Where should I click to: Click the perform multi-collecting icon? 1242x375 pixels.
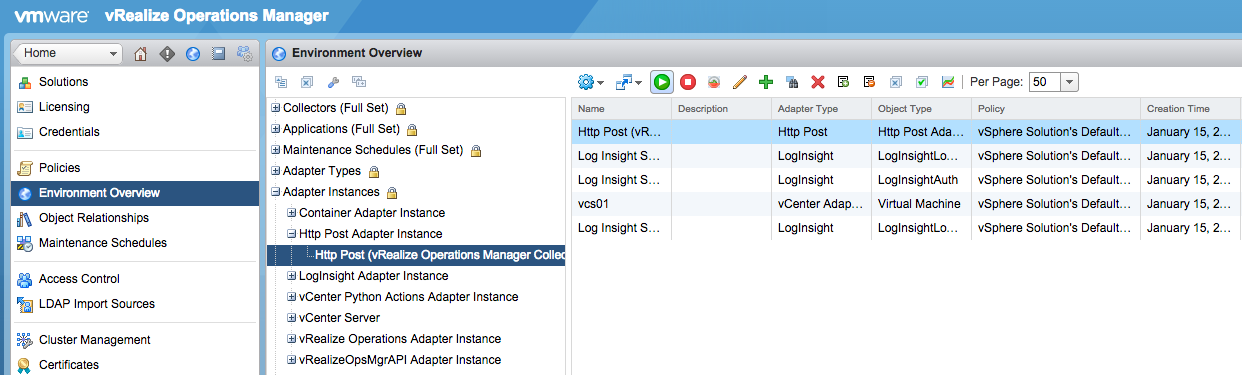(x=714, y=82)
